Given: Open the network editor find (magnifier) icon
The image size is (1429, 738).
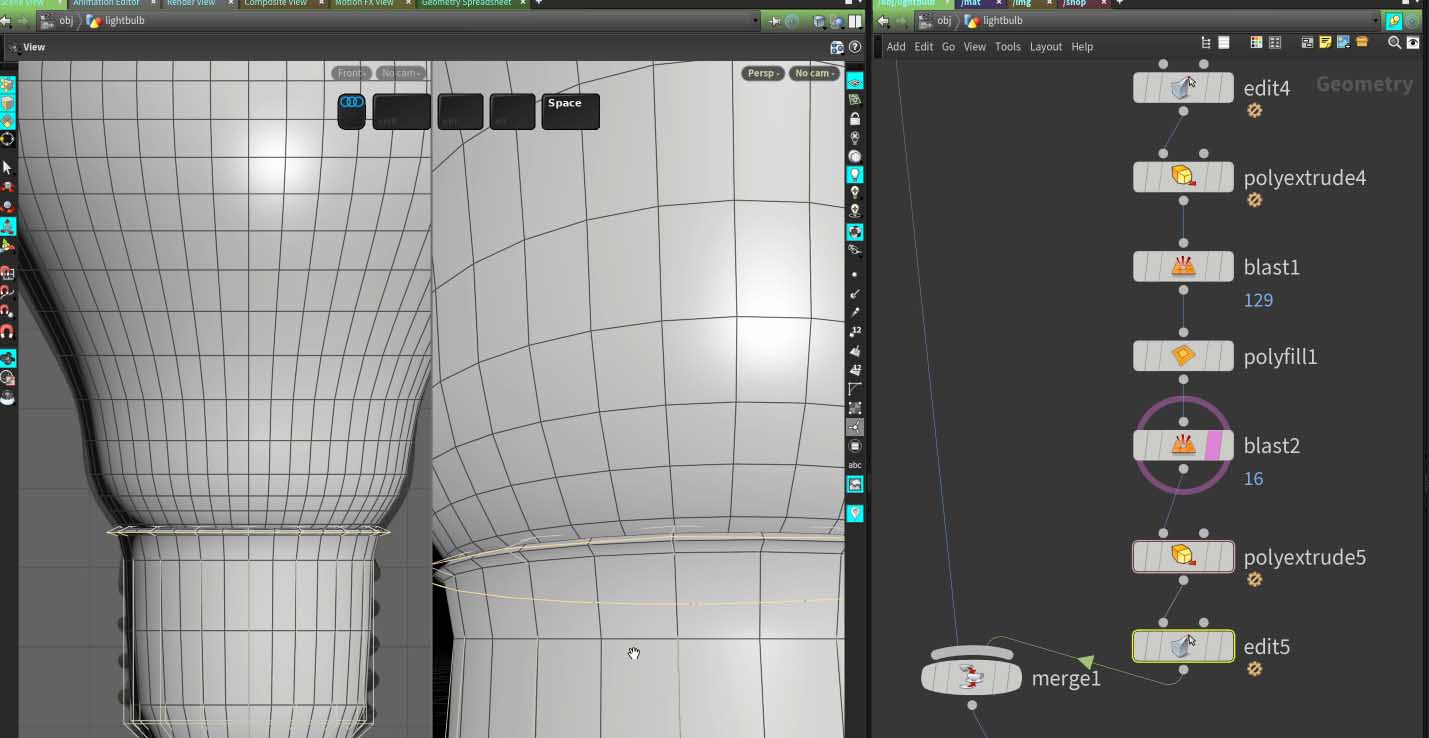Looking at the screenshot, I should point(1394,43).
